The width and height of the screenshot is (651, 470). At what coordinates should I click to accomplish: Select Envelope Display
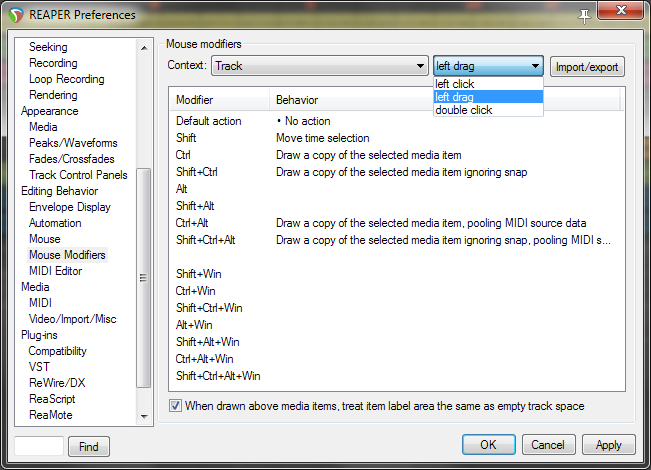click(70, 207)
